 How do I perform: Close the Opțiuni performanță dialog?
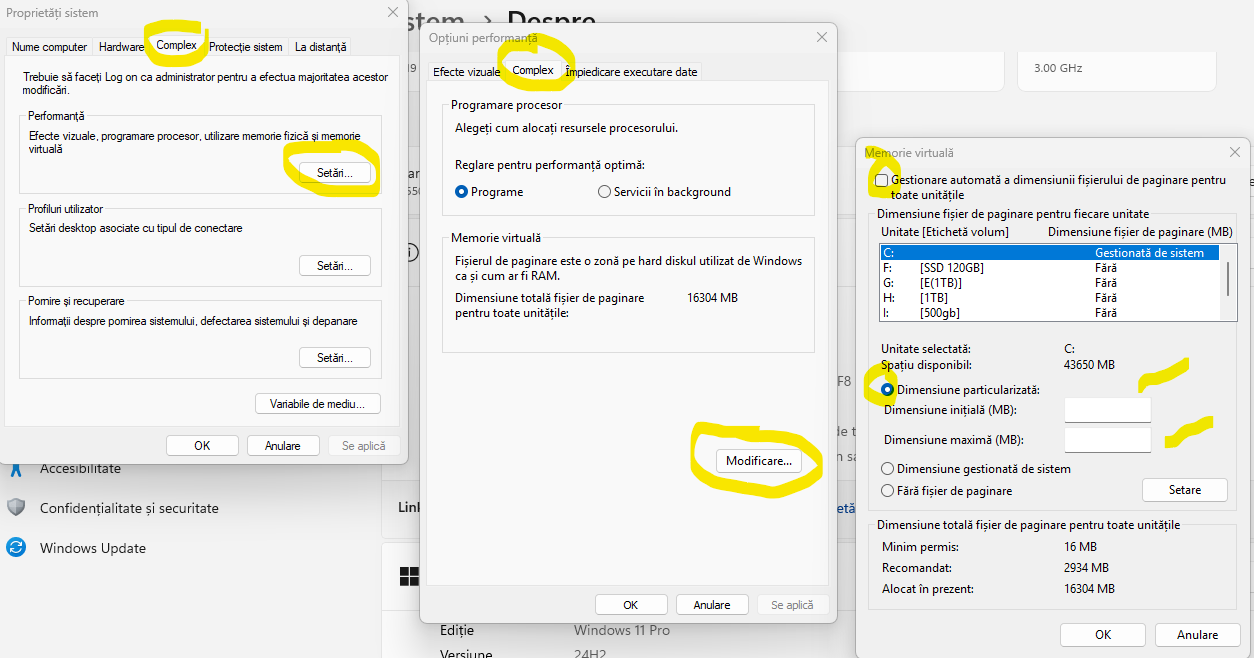pos(822,37)
